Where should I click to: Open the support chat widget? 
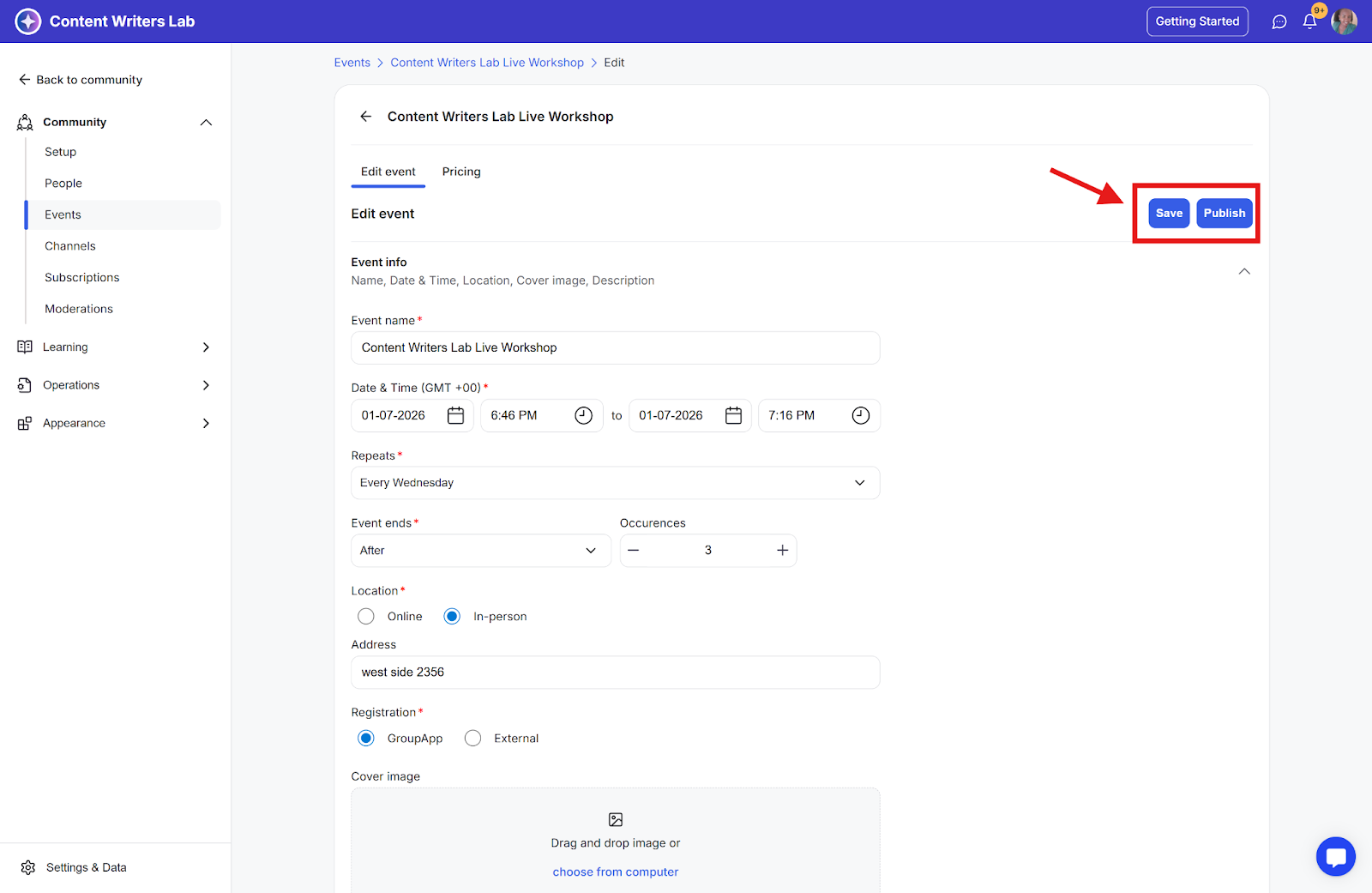(x=1335, y=856)
